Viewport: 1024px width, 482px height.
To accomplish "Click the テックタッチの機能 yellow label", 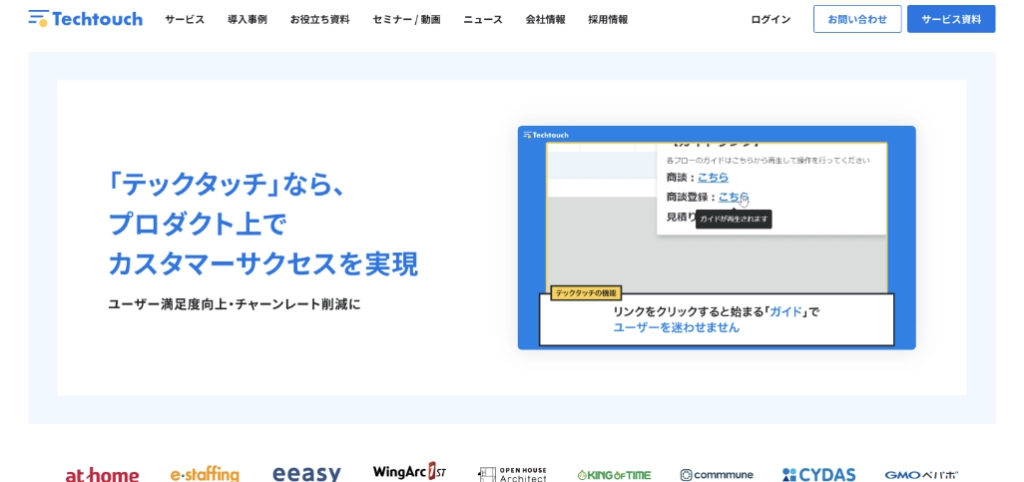I will click(586, 293).
